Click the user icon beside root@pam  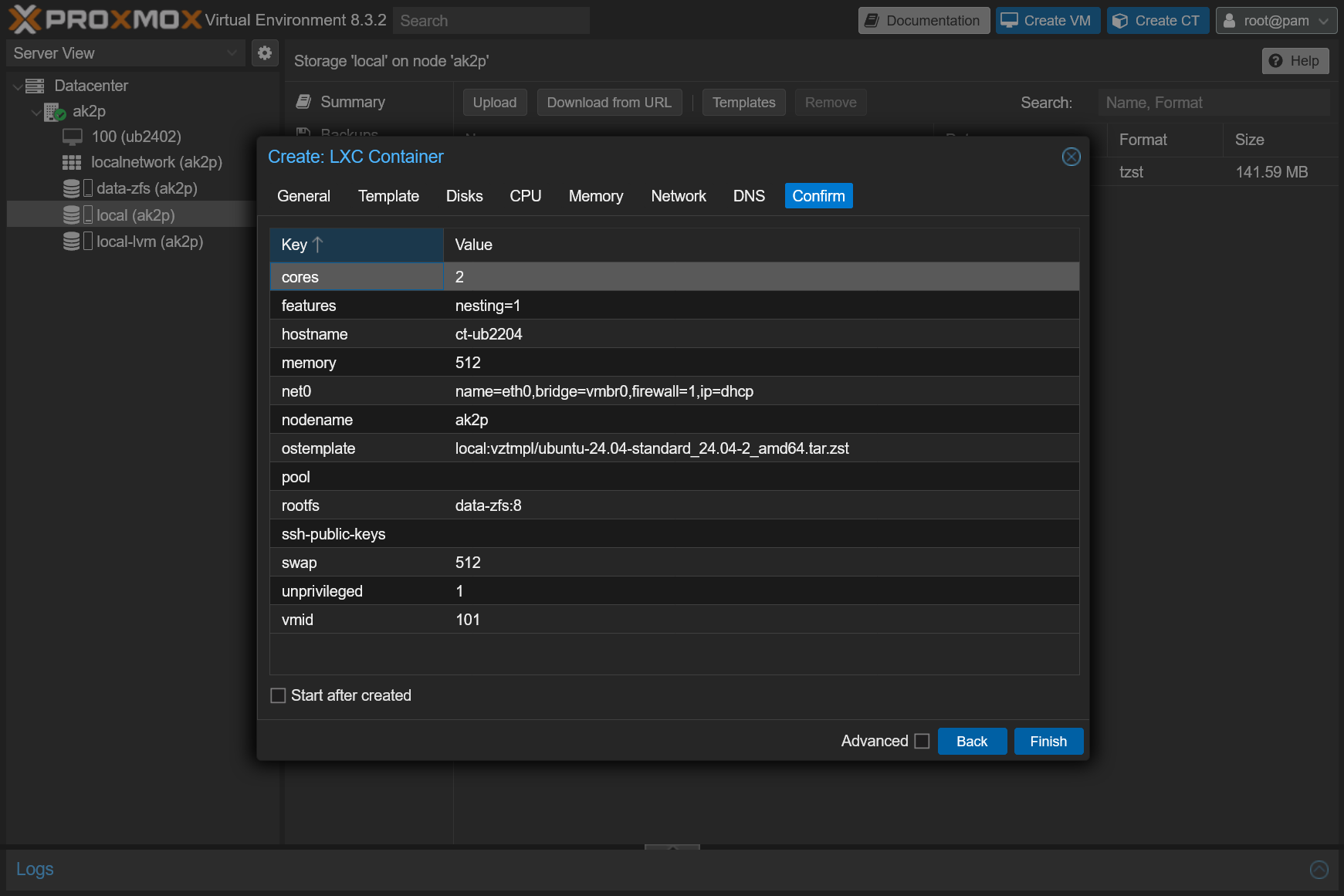[x=1229, y=21]
